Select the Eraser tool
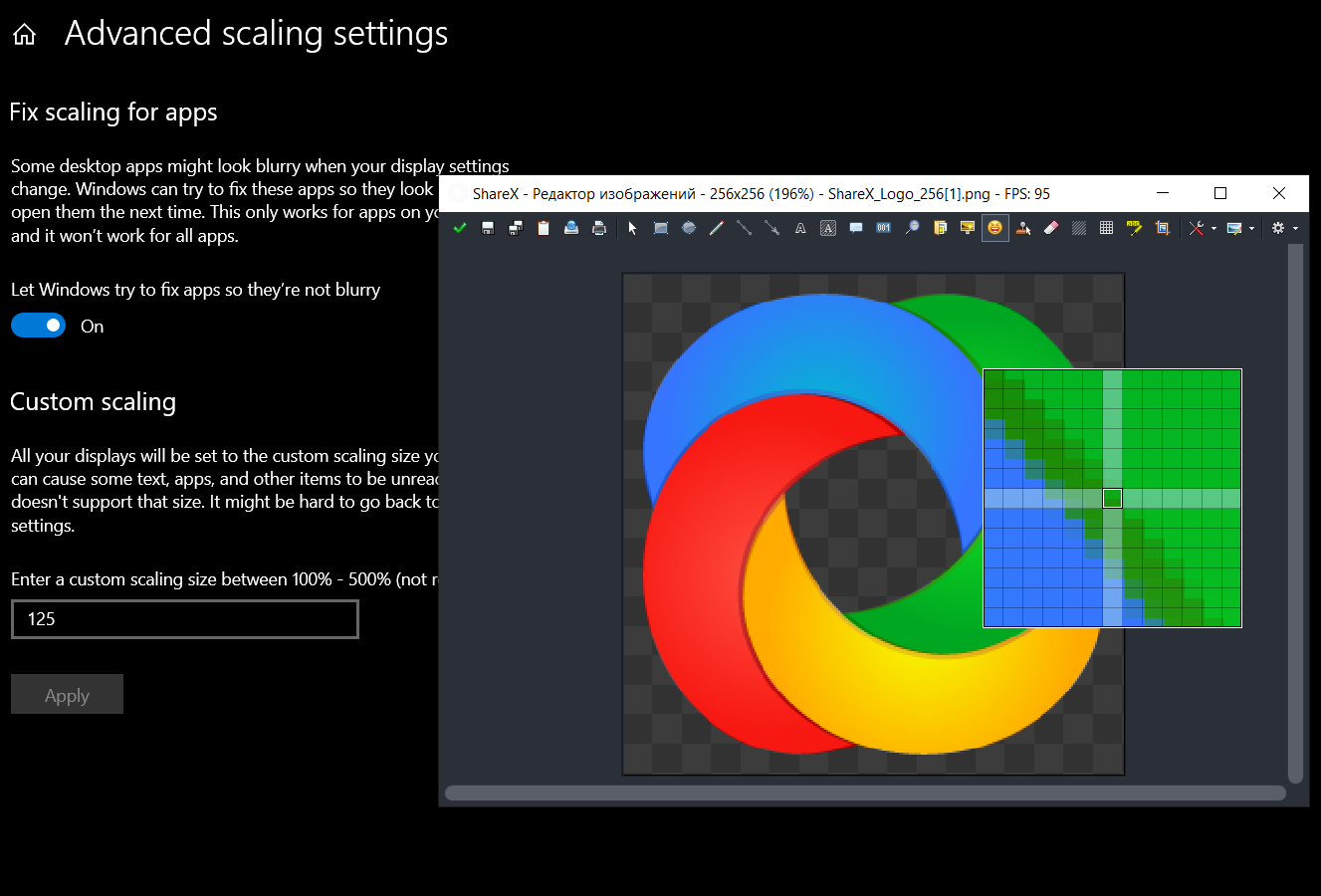Viewport: 1321px width, 896px height. pyautogui.click(x=1050, y=228)
